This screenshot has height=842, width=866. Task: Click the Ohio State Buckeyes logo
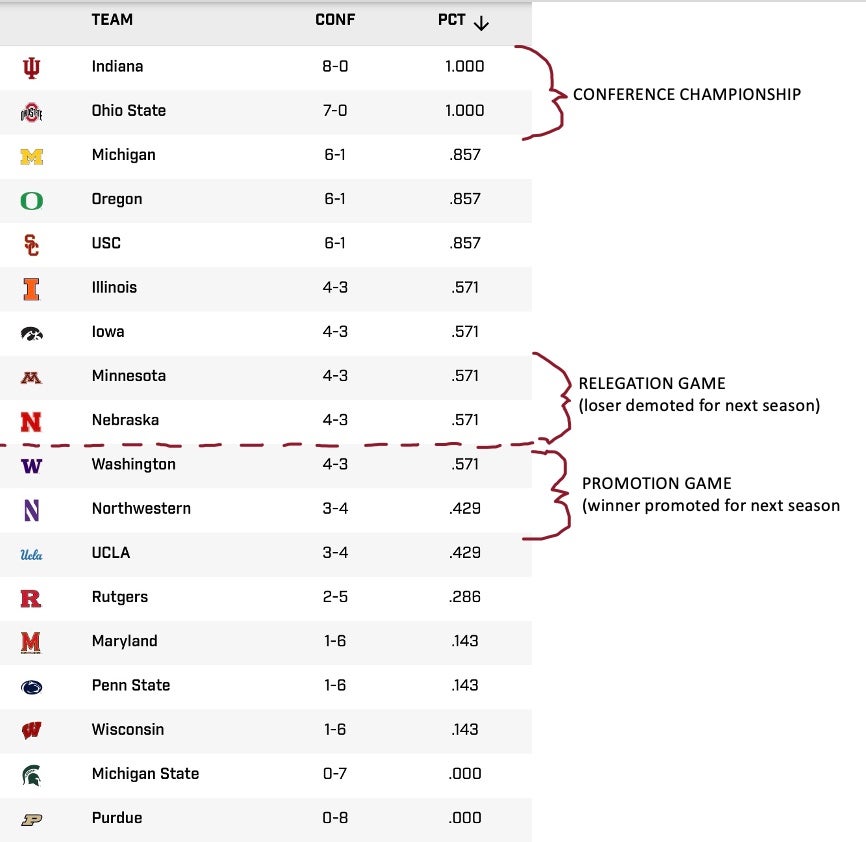(x=32, y=112)
